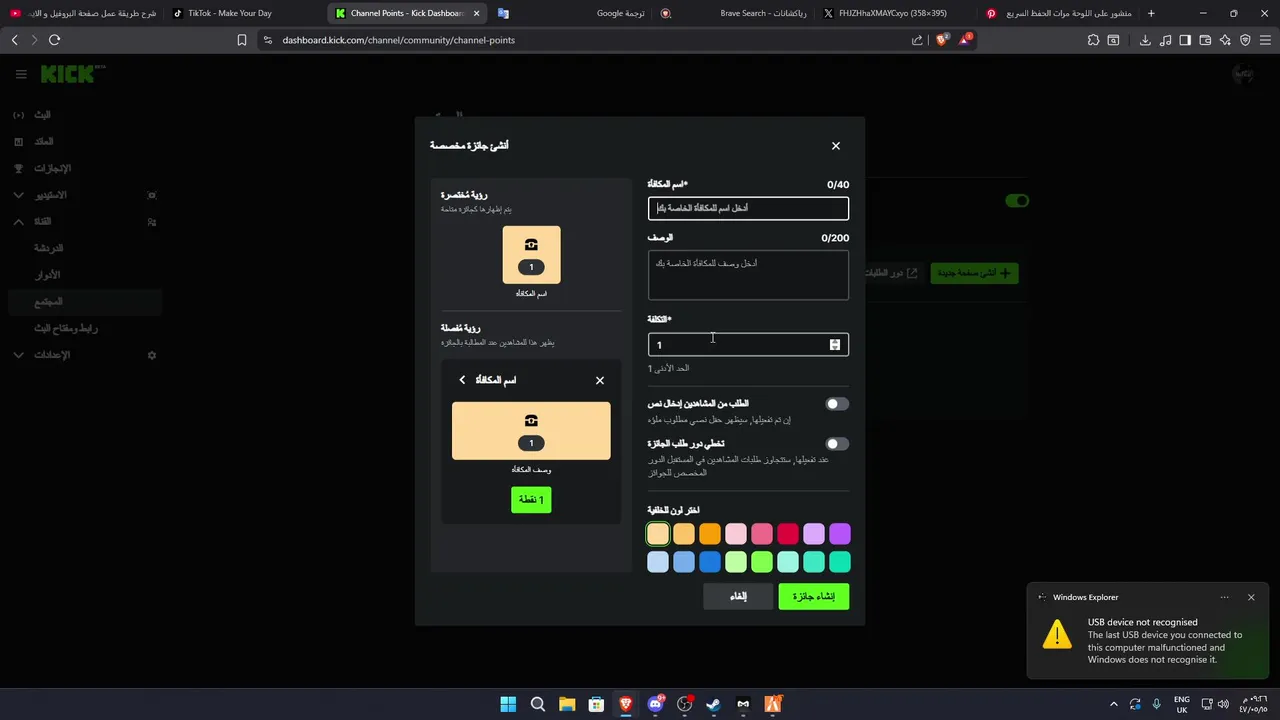Screen dimensions: 1280x720
Task: Select the pale blue color swatch
Action: coord(658,562)
